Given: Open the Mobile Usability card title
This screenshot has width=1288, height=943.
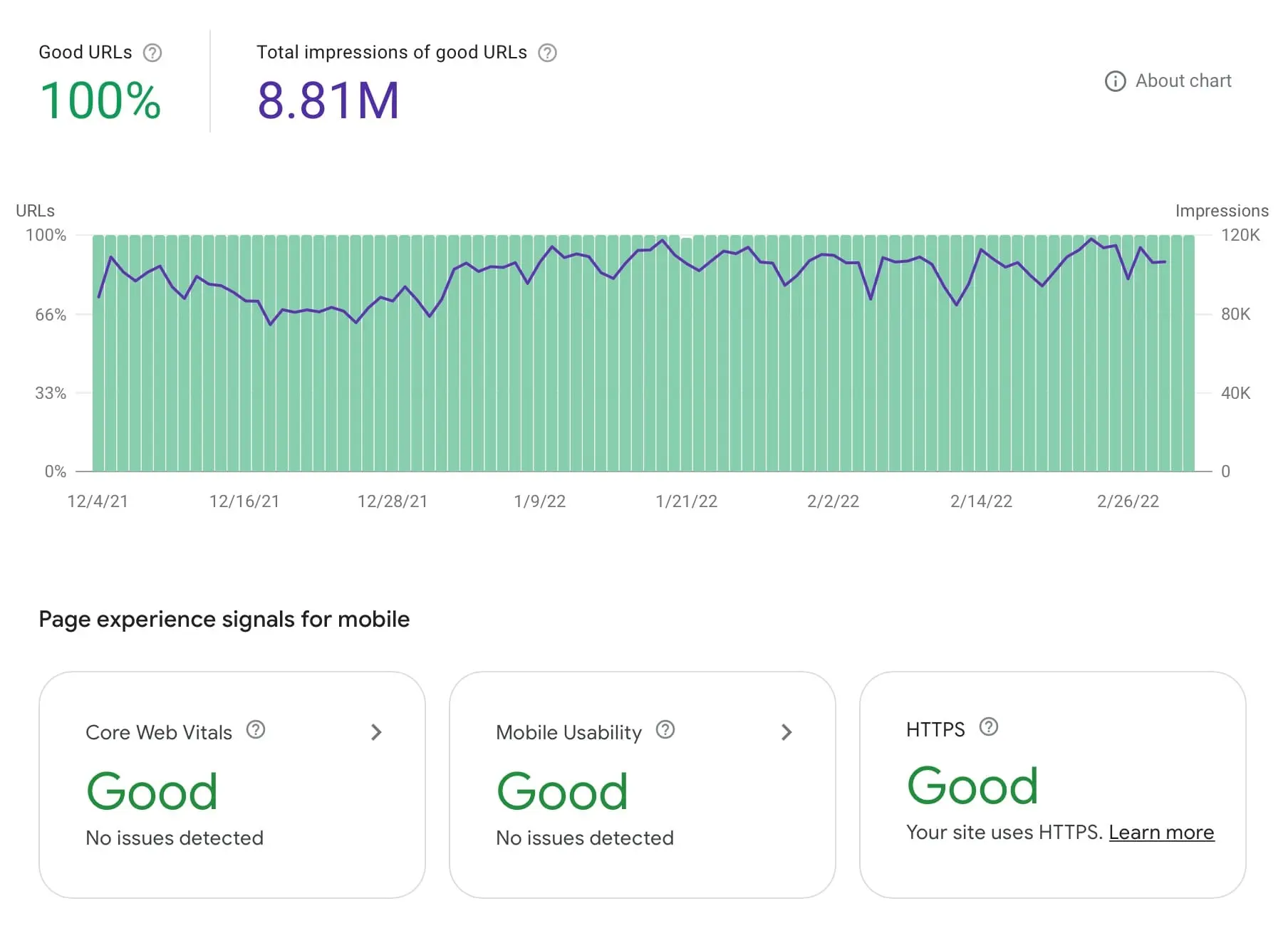Looking at the screenshot, I should tap(568, 732).
